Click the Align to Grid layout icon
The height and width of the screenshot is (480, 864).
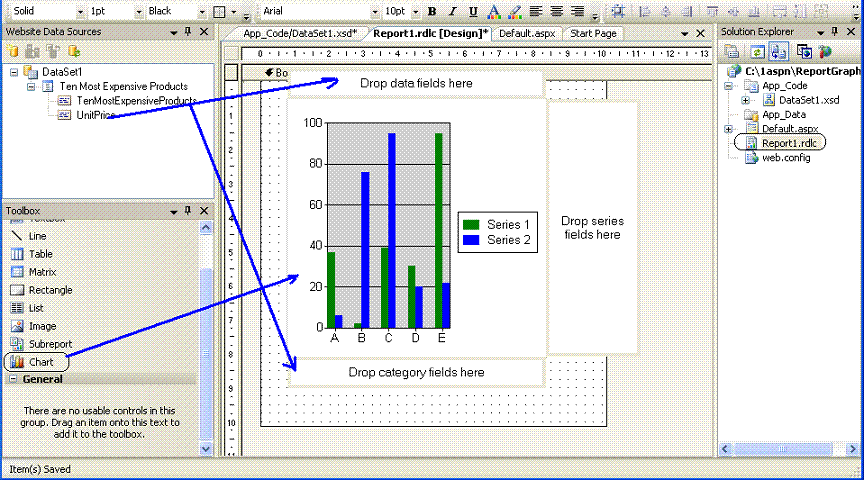click(618, 11)
